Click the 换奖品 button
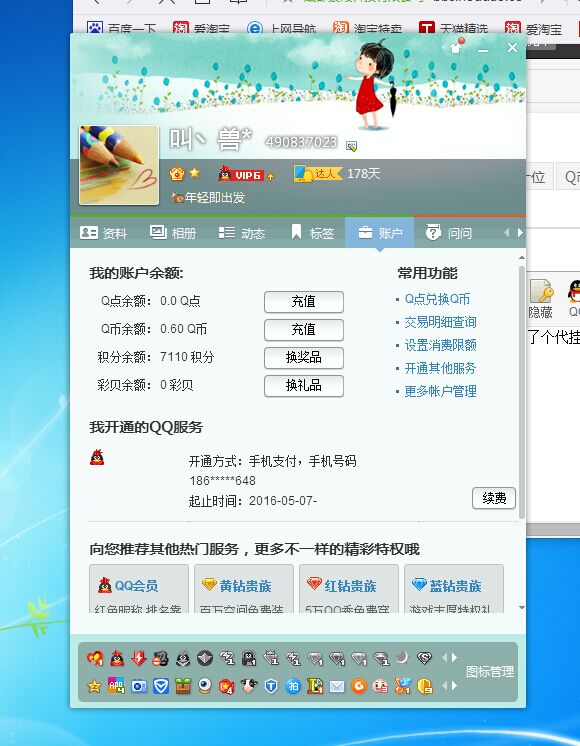 click(304, 358)
